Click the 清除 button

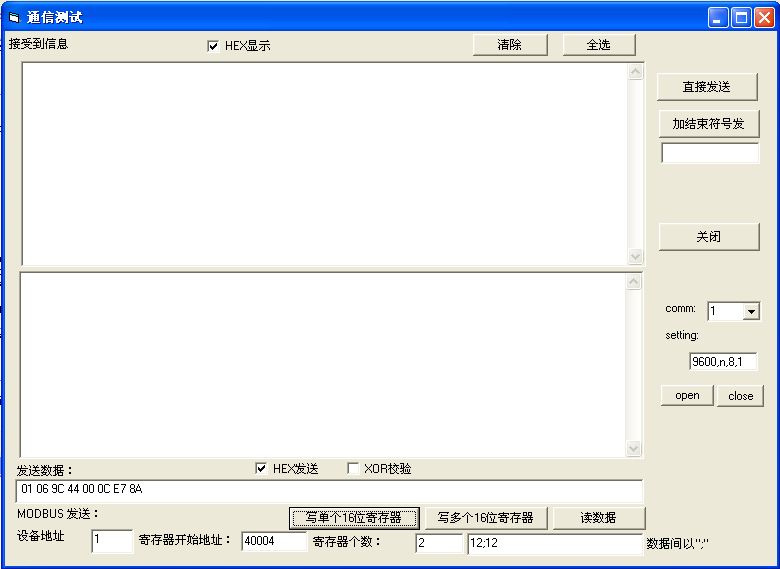click(x=510, y=45)
